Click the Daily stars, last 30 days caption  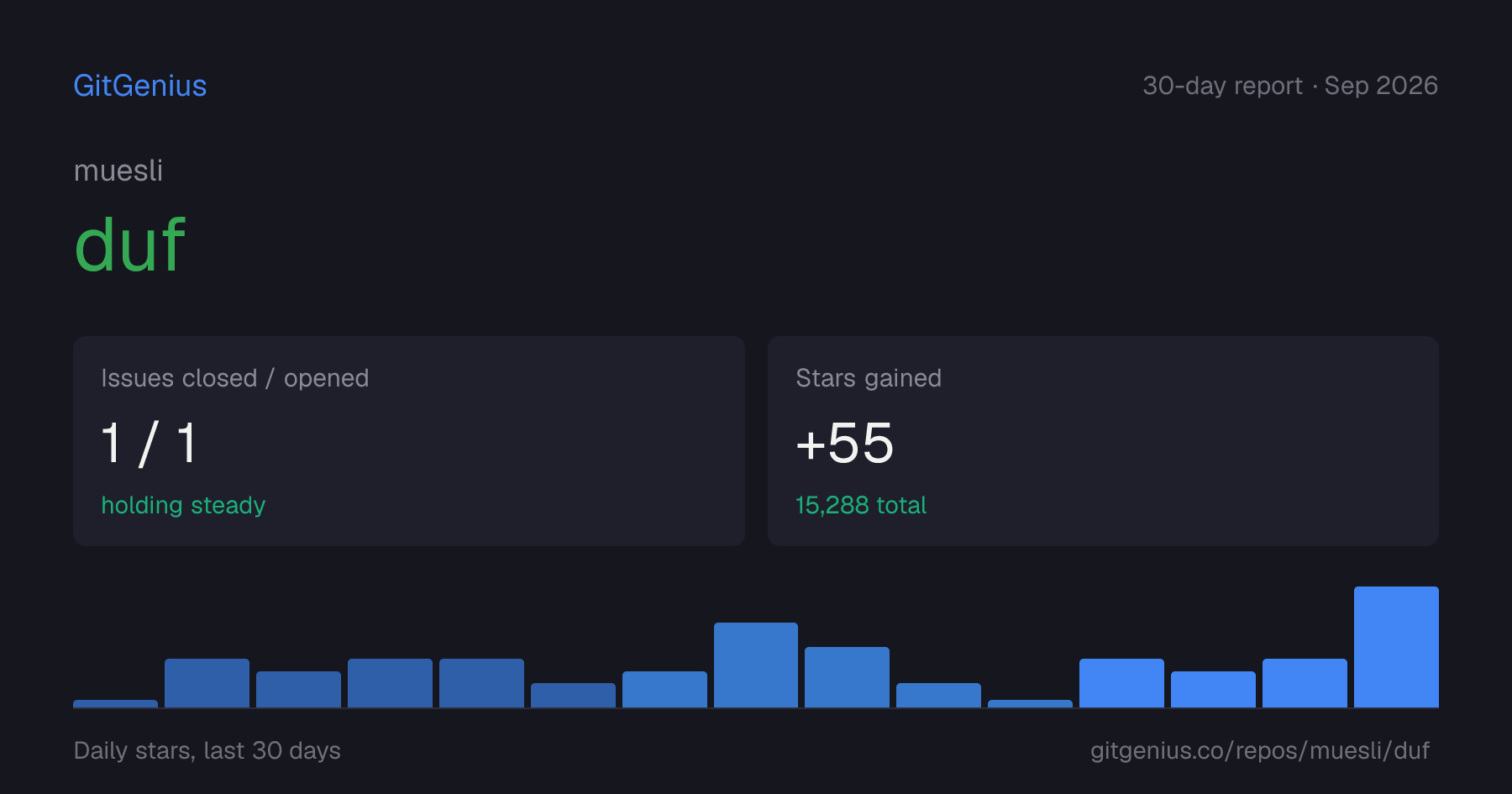pyautogui.click(x=207, y=750)
